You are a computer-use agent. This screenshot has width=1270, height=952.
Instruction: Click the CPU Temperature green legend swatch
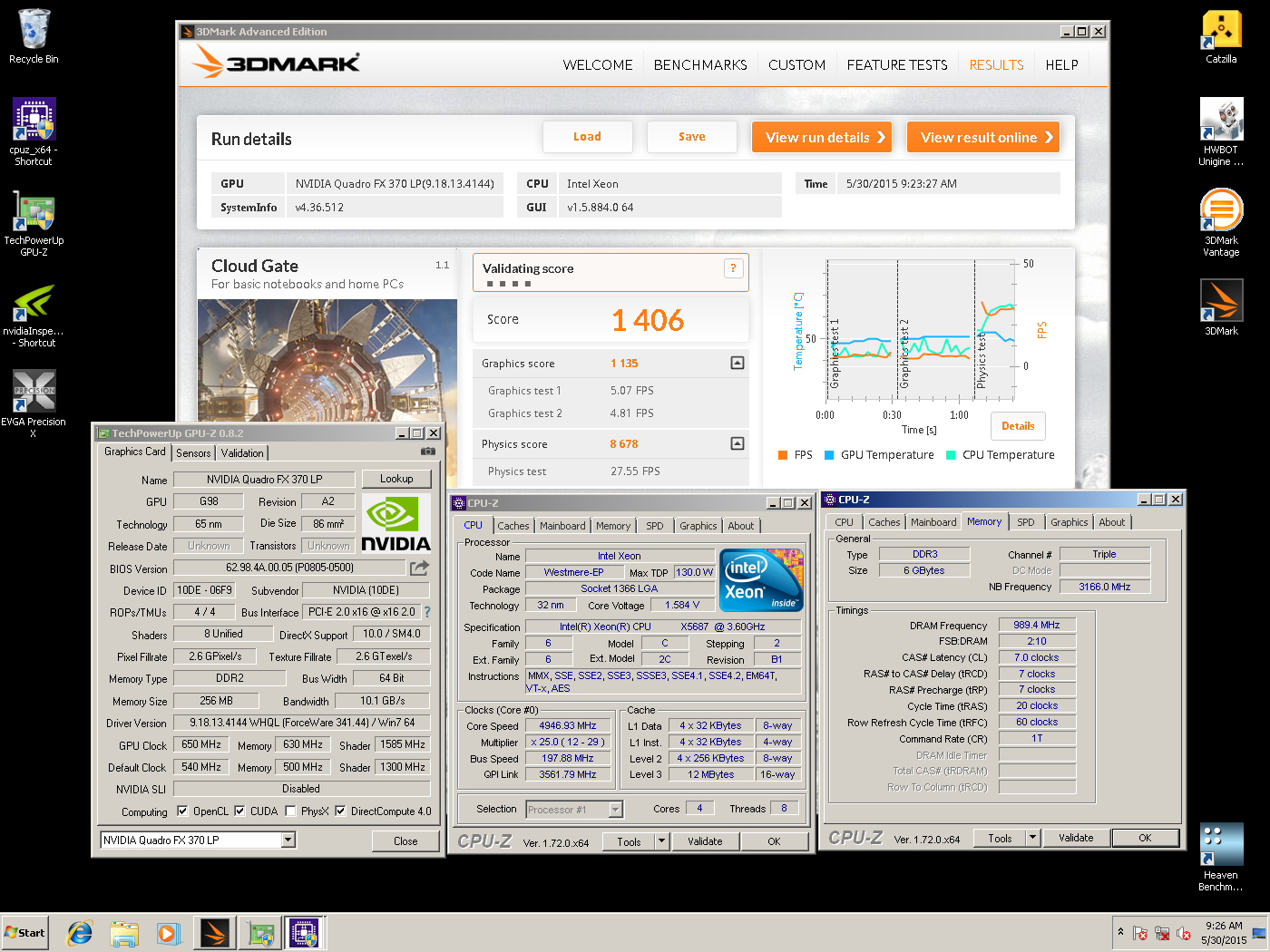(x=951, y=455)
